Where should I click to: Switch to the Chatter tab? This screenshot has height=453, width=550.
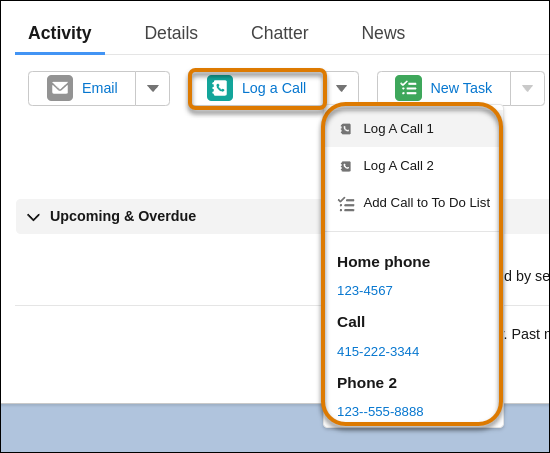[x=280, y=33]
